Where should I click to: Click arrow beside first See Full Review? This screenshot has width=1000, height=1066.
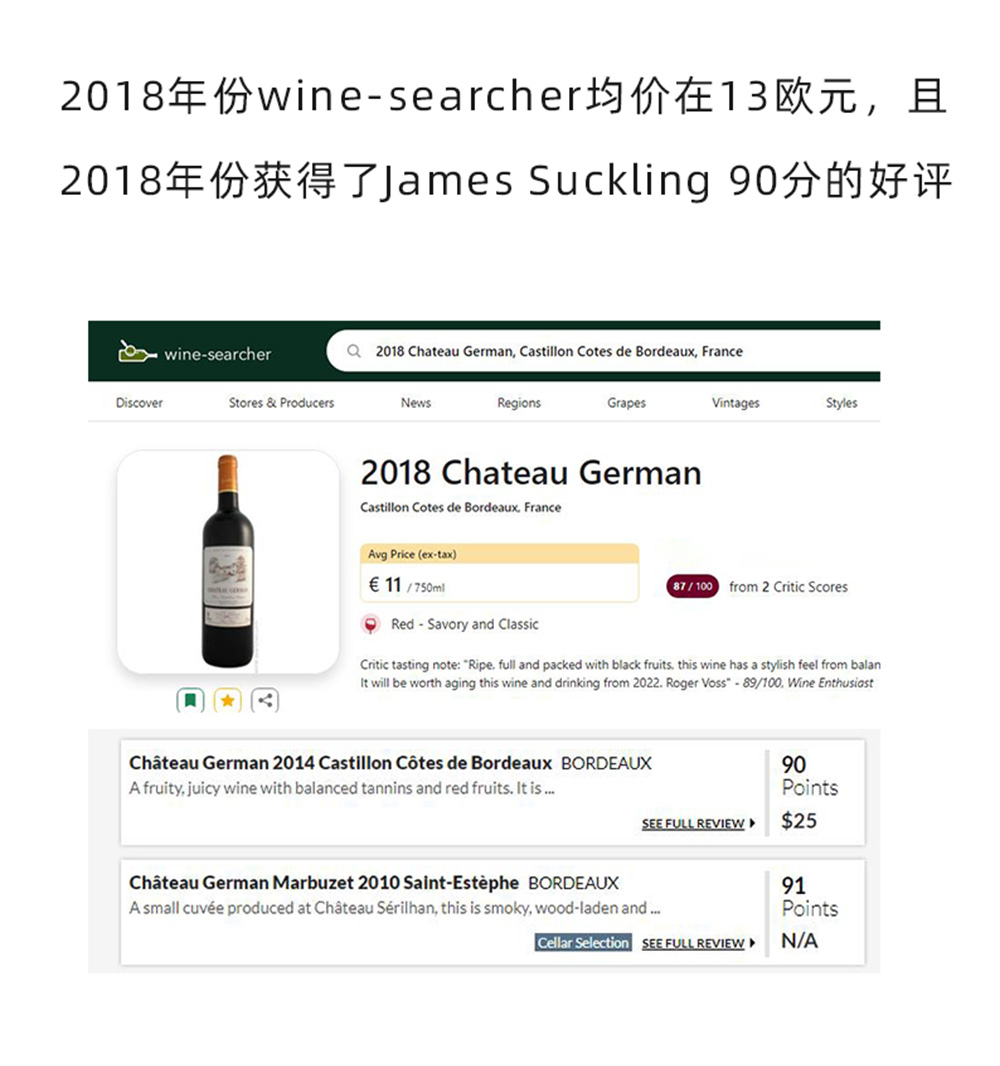click(x=753, y=823)
